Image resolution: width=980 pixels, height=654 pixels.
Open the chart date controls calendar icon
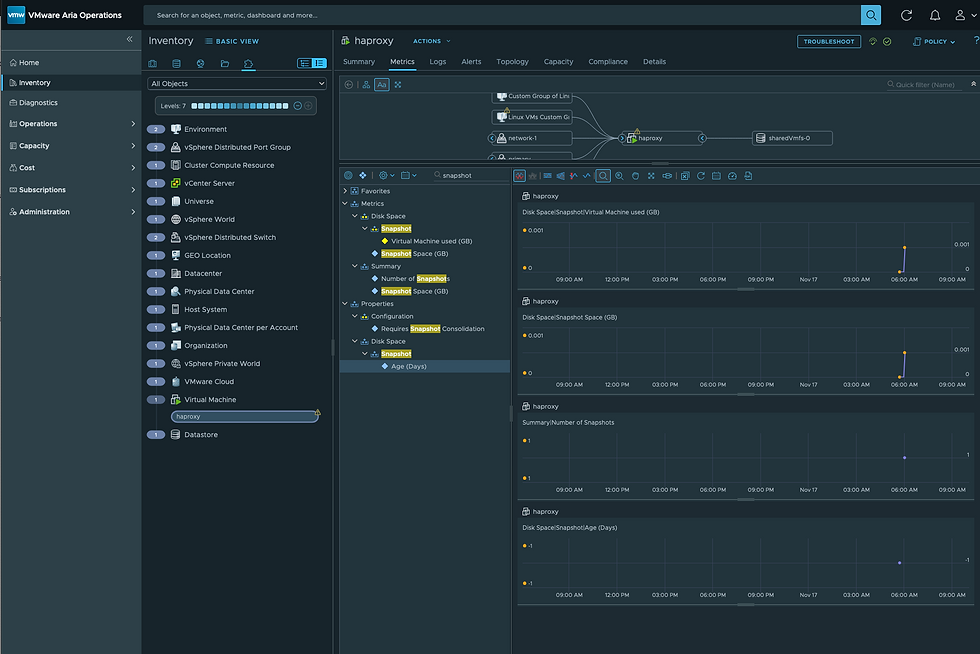(x=716, y=175)
